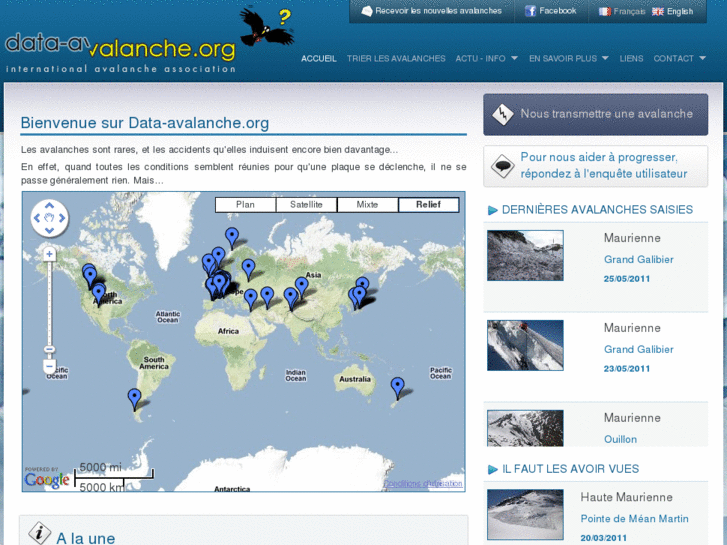Image resolution: width=727 pixels, height=545 pixels.
Task: Click the Haute Maurienne heading
Action: [x=626, y=497]
